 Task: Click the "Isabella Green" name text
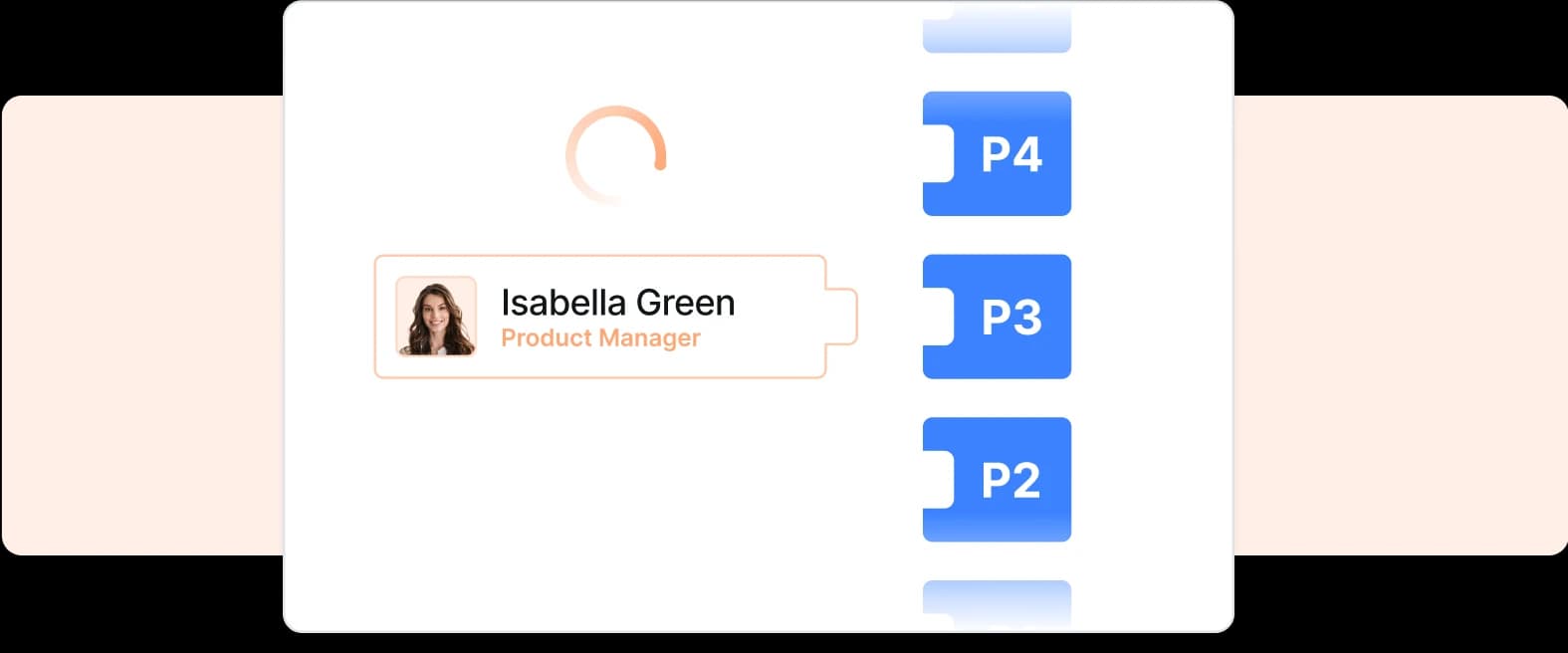coord(617,303)
